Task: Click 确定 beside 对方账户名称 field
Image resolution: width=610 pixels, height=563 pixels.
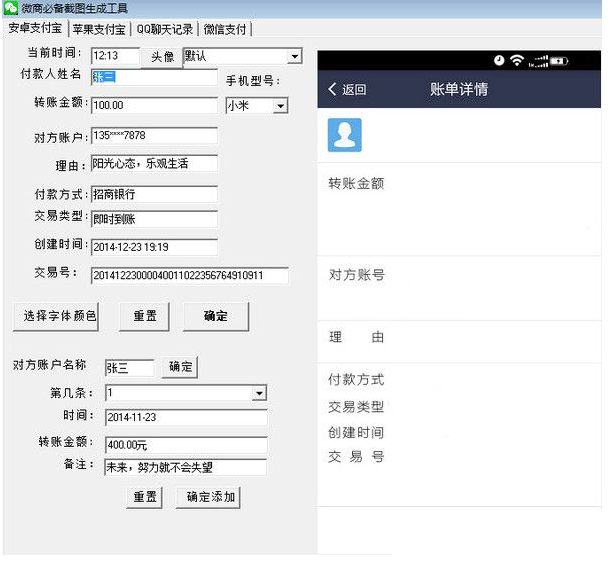Action: [x=180, y=367]
